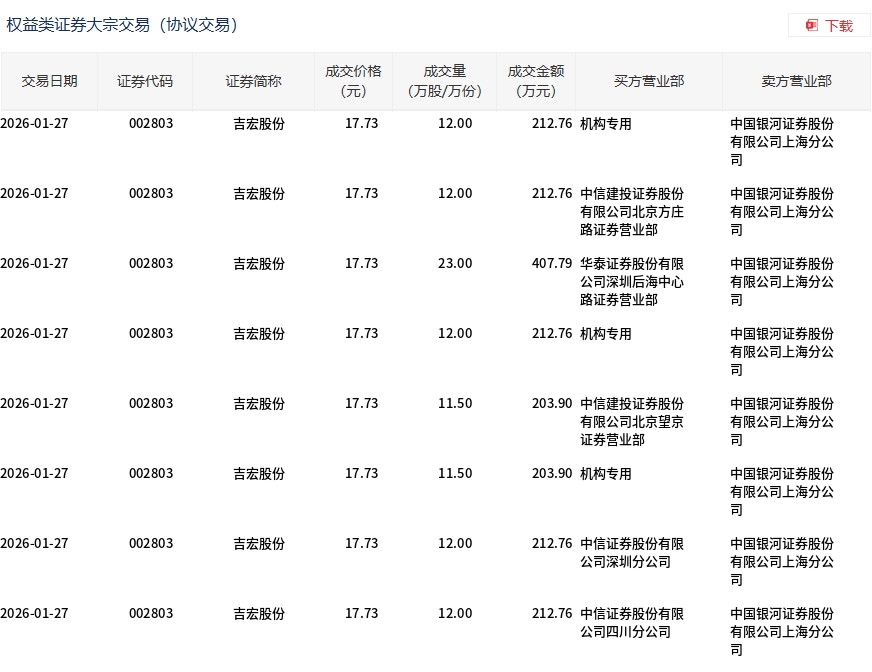
Task: Click the 证券代码 column header
Action: [145, 81]
